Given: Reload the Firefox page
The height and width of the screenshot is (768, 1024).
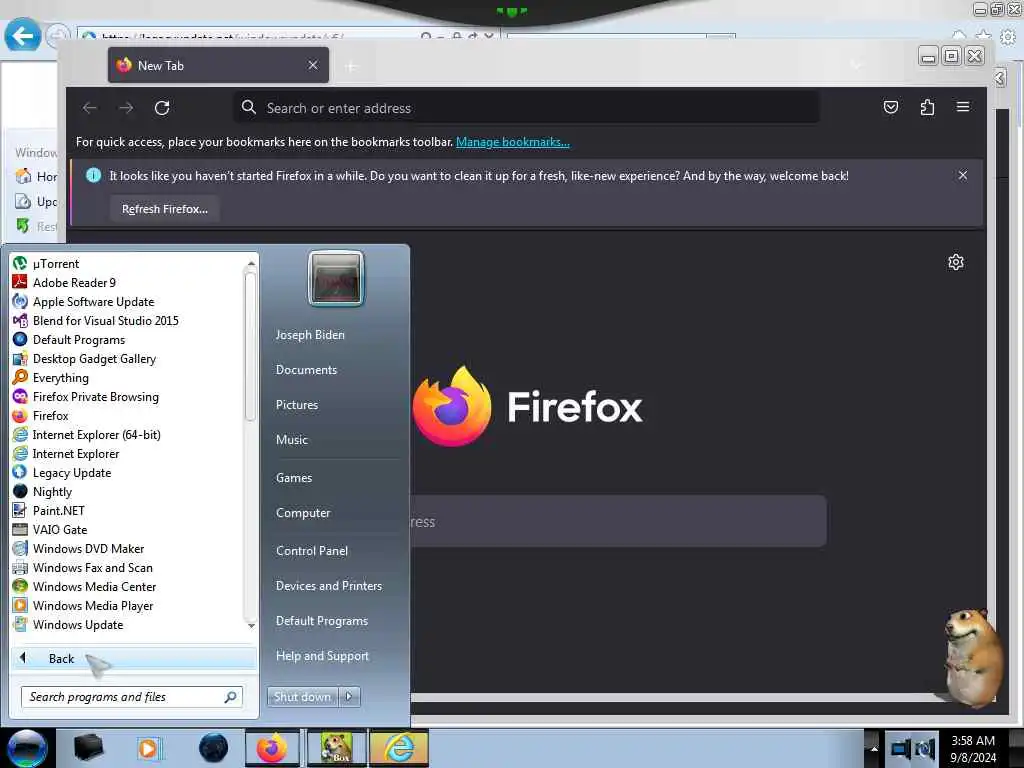Looking at the screenshot, I should [x=162, y=108].
